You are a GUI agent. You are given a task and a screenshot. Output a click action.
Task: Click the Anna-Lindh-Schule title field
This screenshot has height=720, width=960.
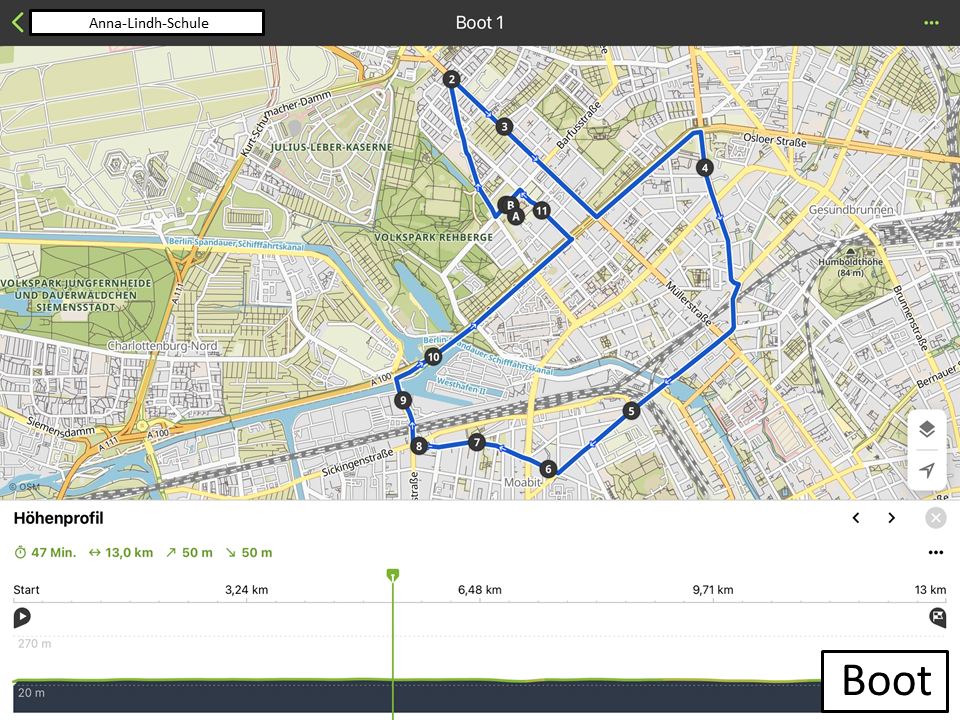coord(148,23)
